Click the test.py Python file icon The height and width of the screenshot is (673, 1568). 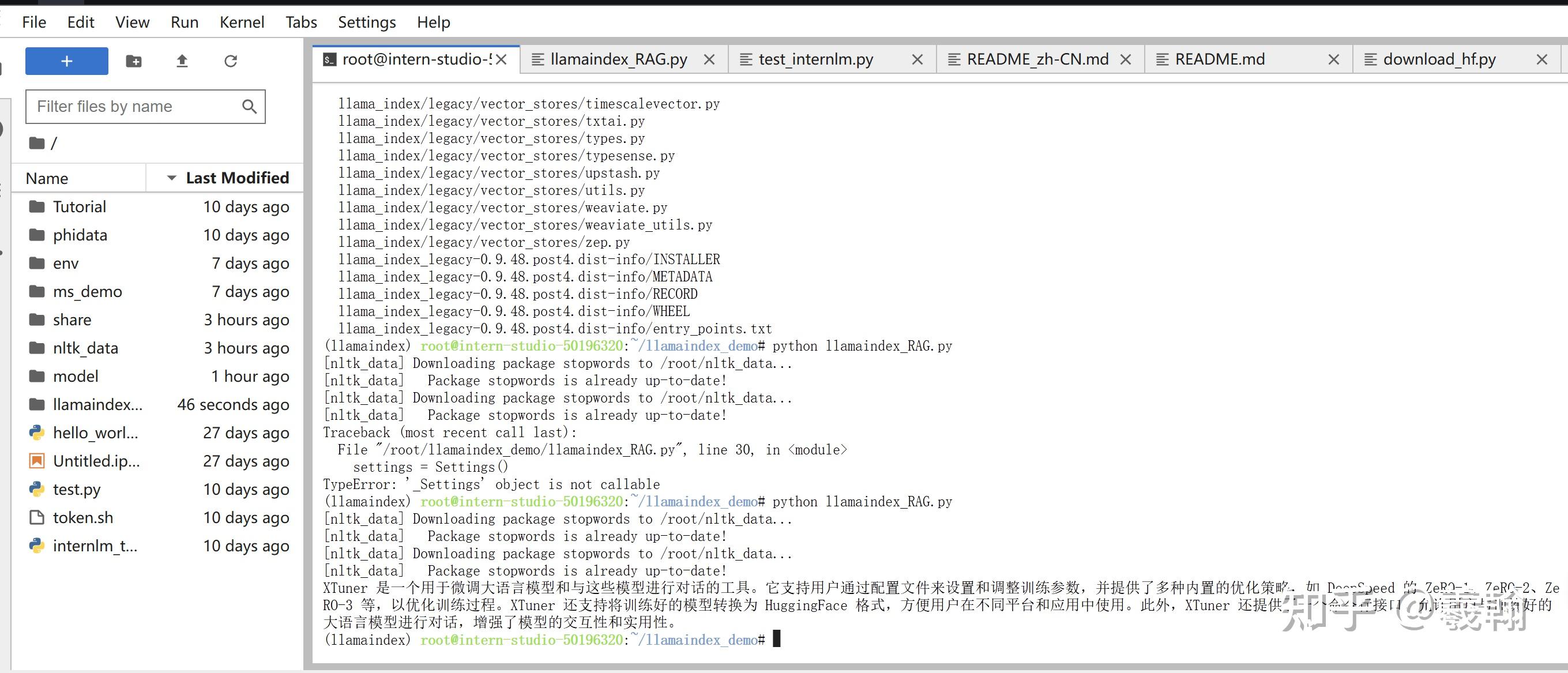click(37, 489)
